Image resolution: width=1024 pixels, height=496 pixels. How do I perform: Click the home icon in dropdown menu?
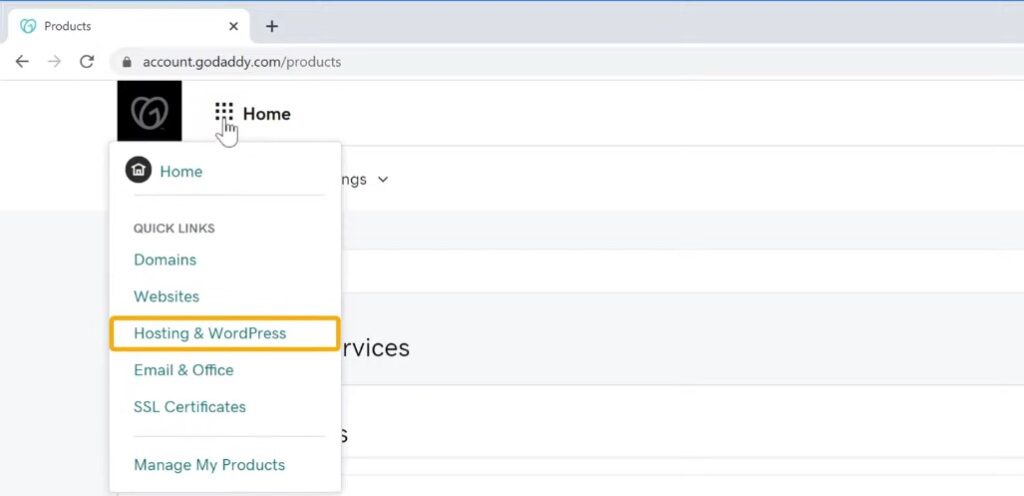click(x=138, y=170)
